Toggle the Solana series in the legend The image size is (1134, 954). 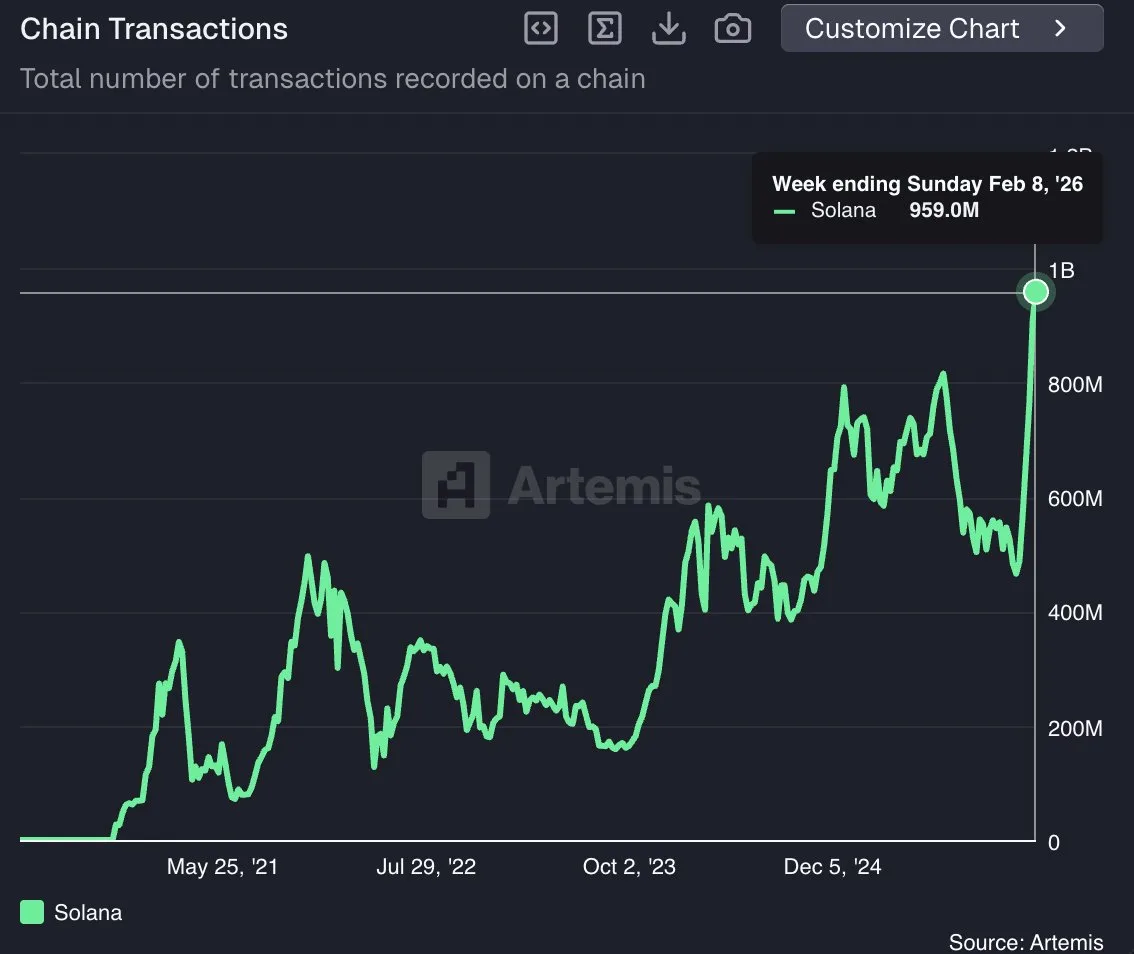click(70, 912)
